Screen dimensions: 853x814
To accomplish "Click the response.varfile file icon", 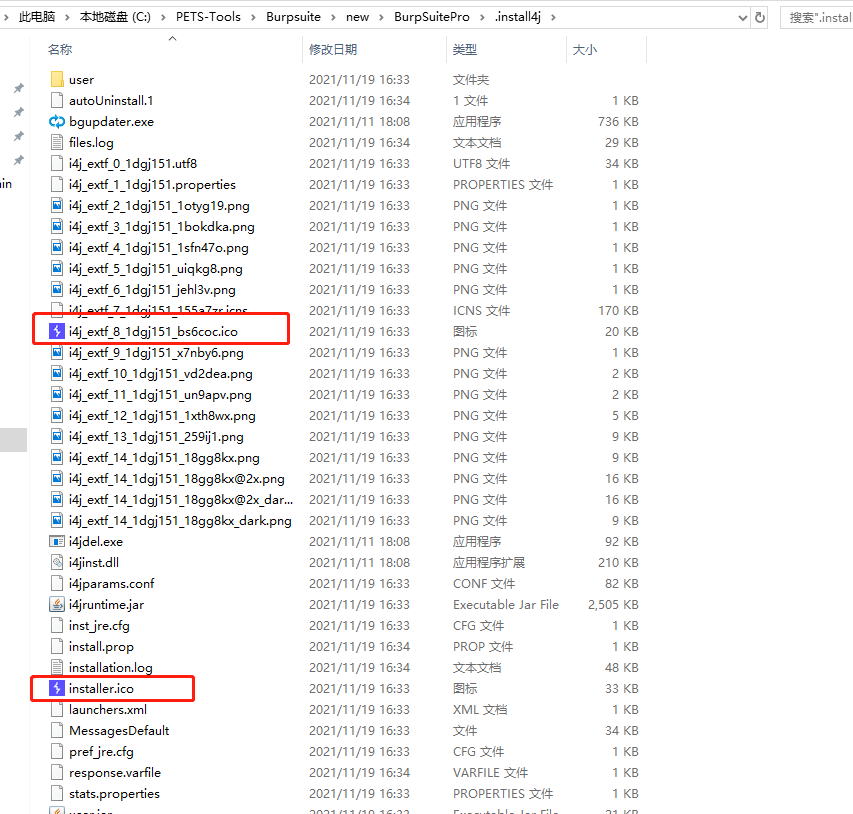I will (57, 773).
